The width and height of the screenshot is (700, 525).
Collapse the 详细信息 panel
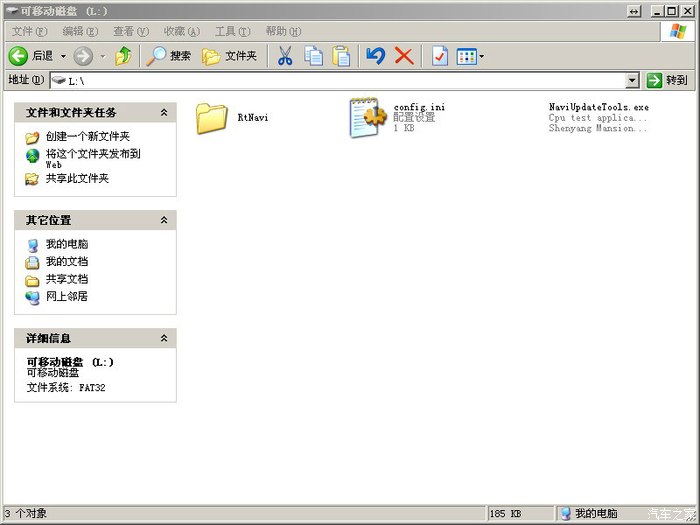(164, 339)
